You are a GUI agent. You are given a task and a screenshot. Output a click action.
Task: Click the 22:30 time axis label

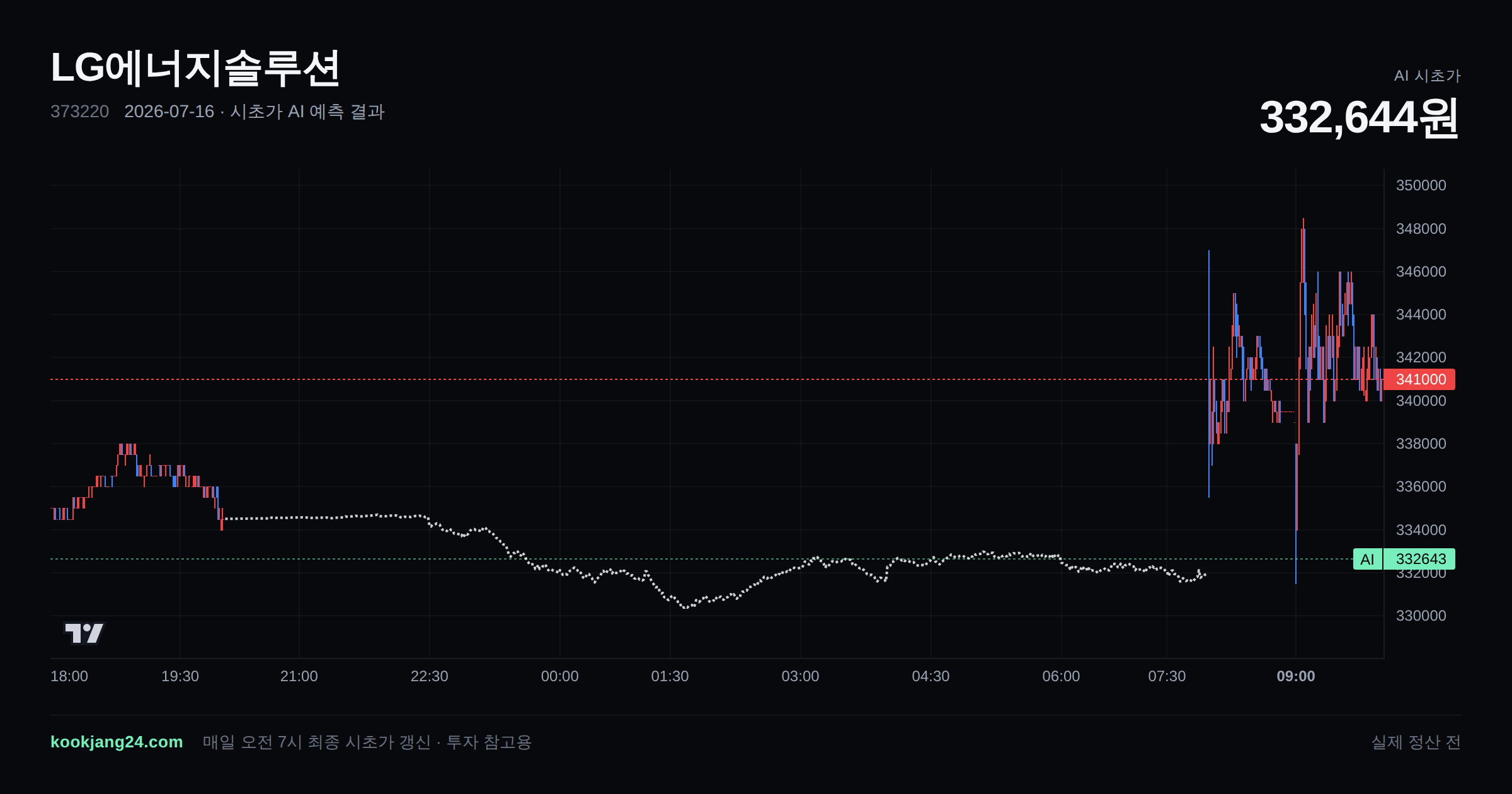tap(429, 676)
